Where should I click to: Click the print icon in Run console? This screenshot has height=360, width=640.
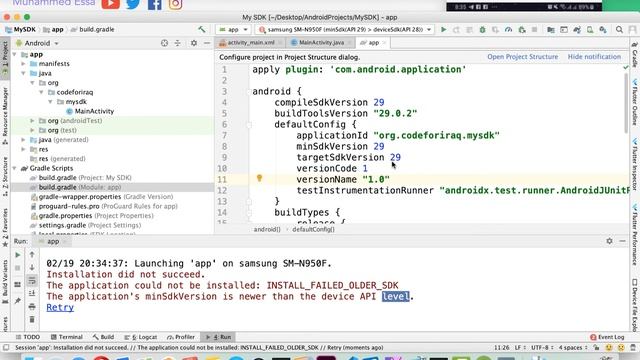(x=32, y=307)
